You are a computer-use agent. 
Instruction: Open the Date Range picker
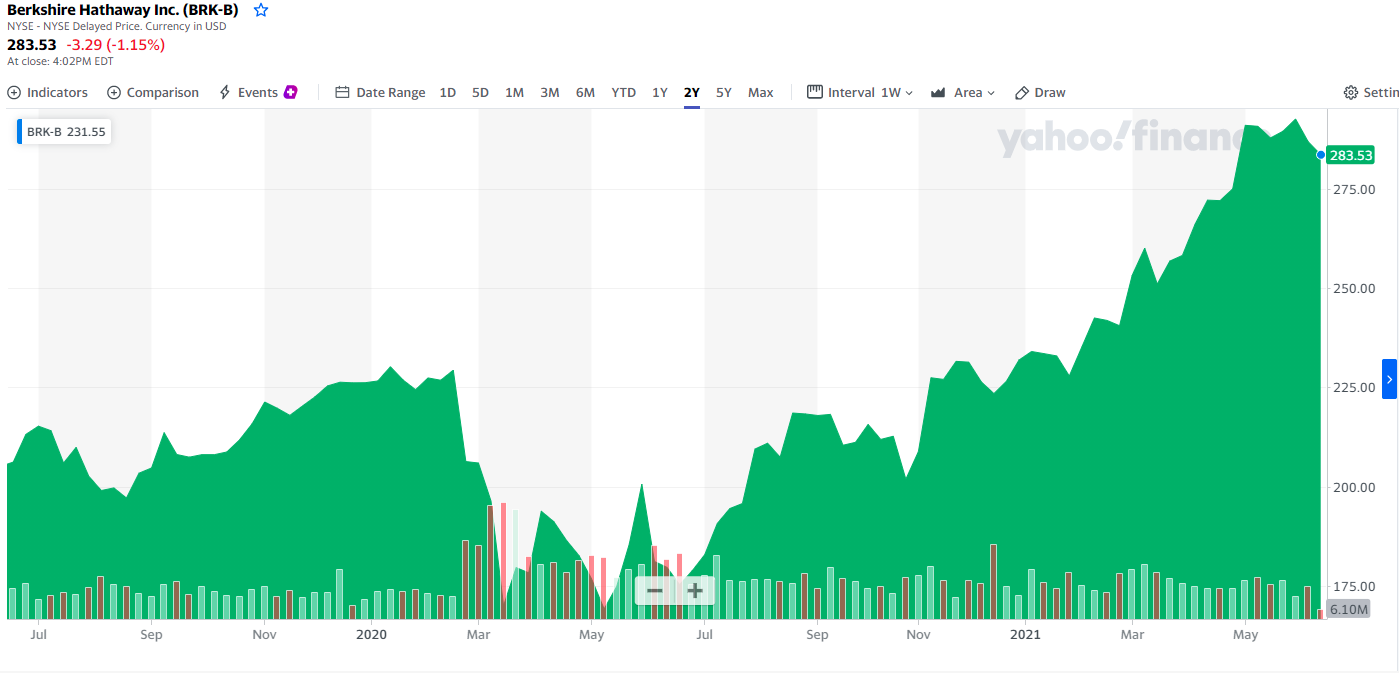click(380, 92)
